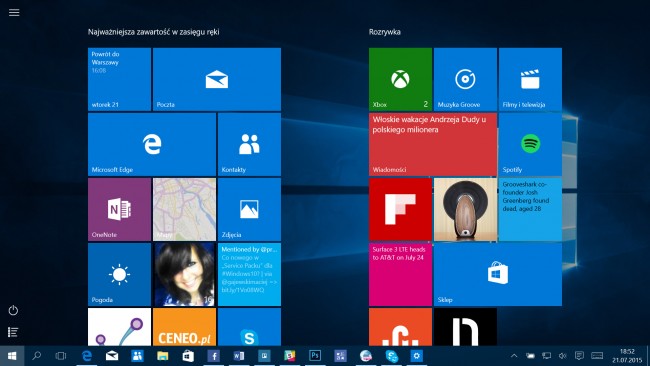The width and height of the screenshot is (650, 366).
Task: Click the Power button in the left rail
Action: coord(13,310)
